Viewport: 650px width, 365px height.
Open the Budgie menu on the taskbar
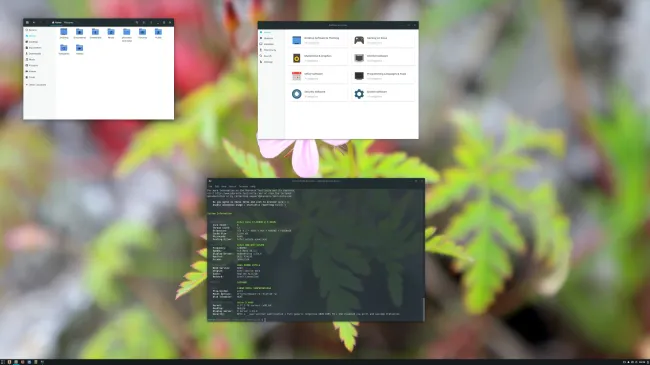(2, 362)
